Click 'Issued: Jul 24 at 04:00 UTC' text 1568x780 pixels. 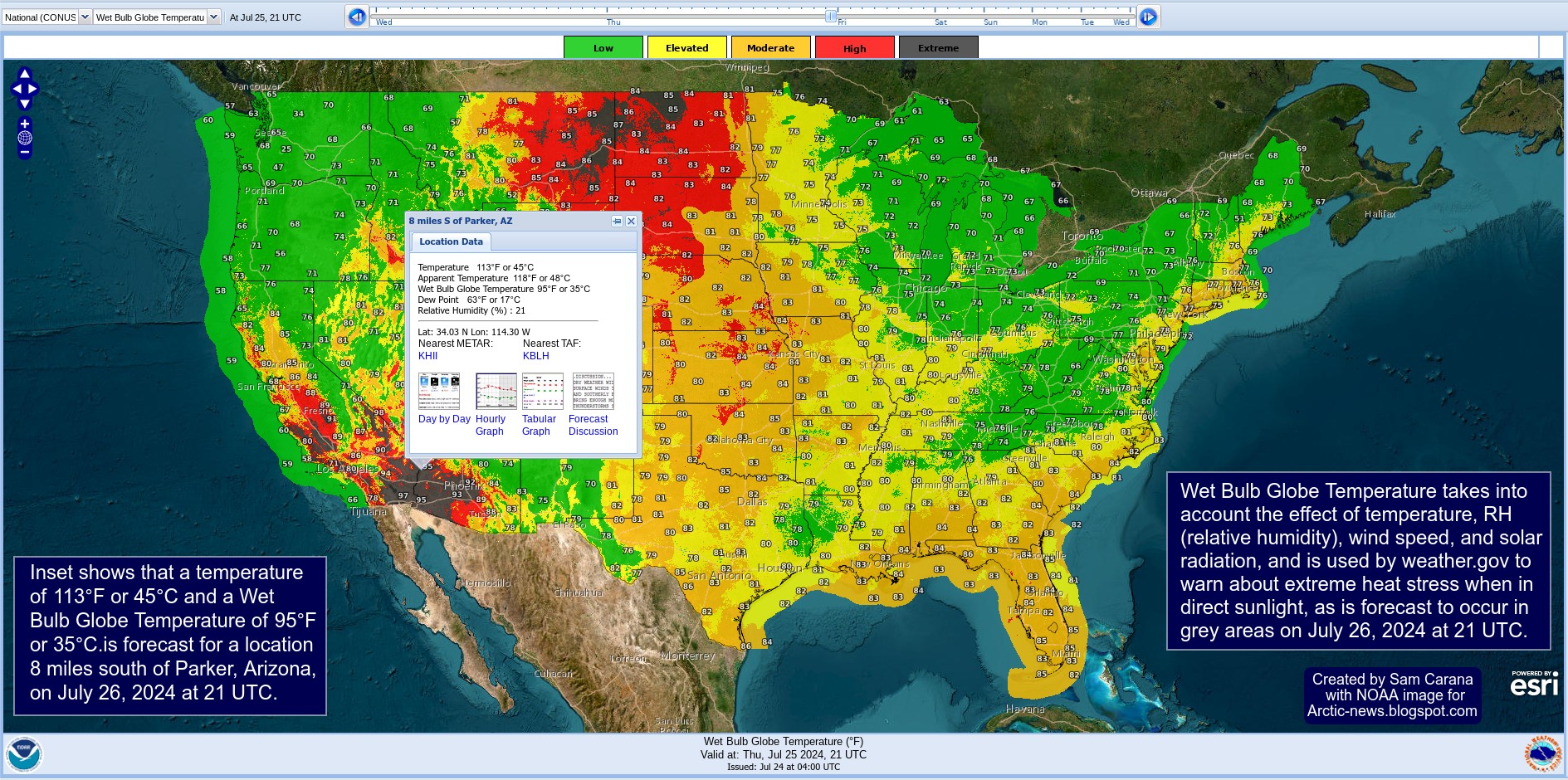coord(784,767)
